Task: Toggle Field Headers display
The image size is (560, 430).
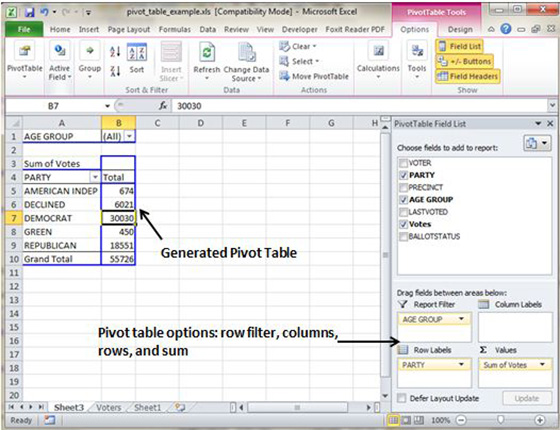Action: pos(468,76)
